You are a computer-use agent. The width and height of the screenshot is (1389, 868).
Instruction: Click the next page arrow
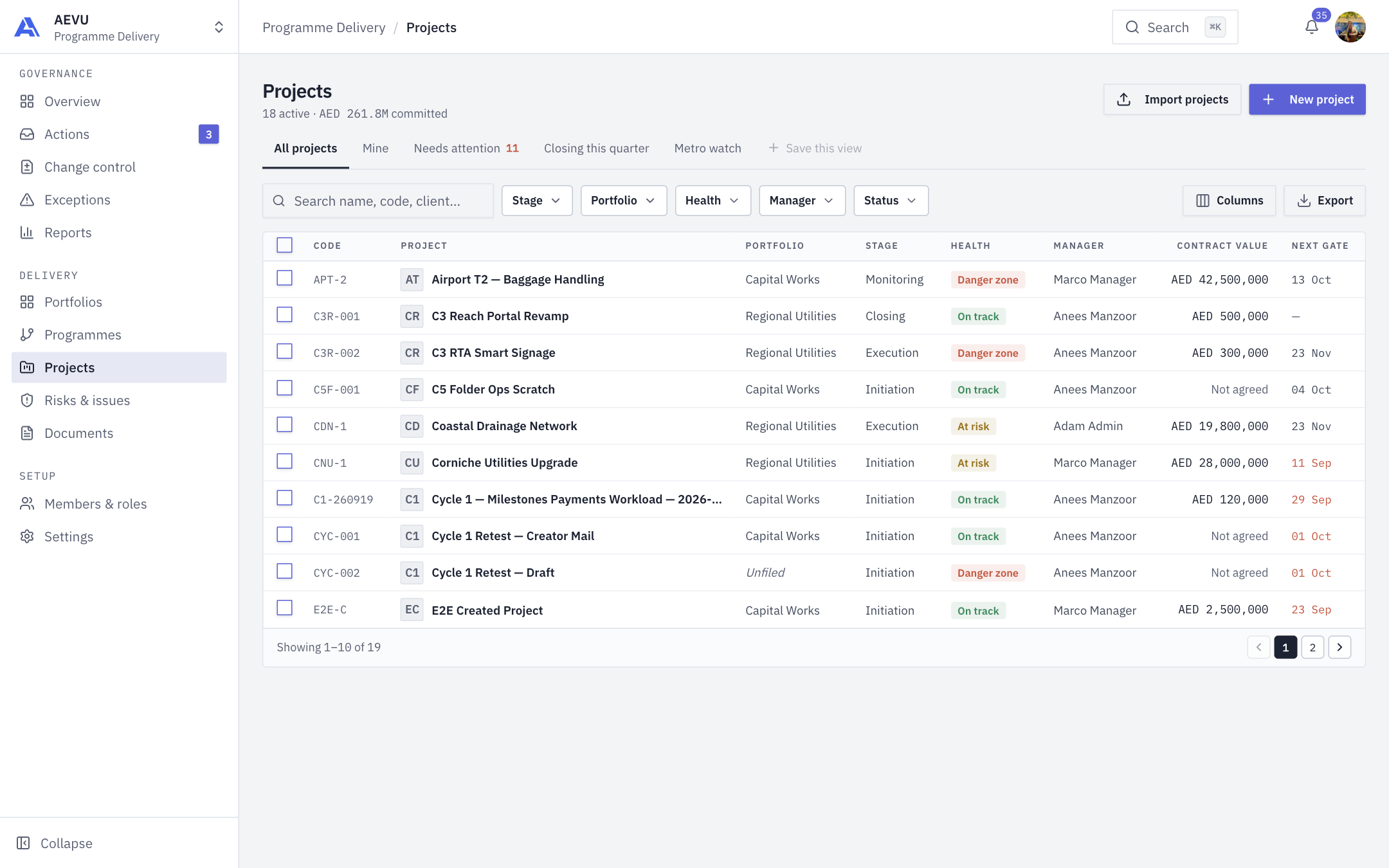pyautogui.click(x=1339, y=647)
